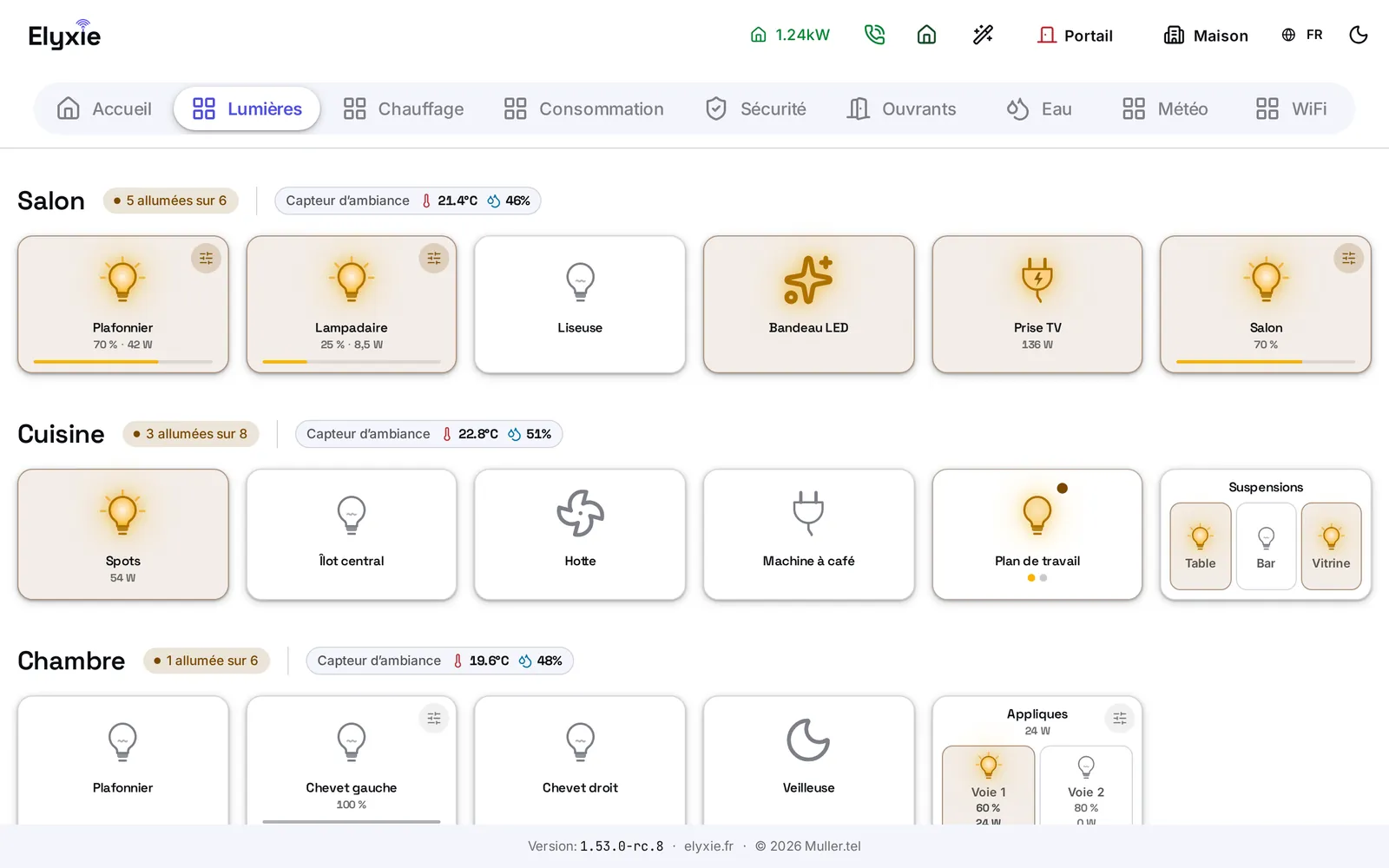Open the Maison site selector
Screen dimensions: 1389x868
pyautogui.click(x=1206, y=35)
